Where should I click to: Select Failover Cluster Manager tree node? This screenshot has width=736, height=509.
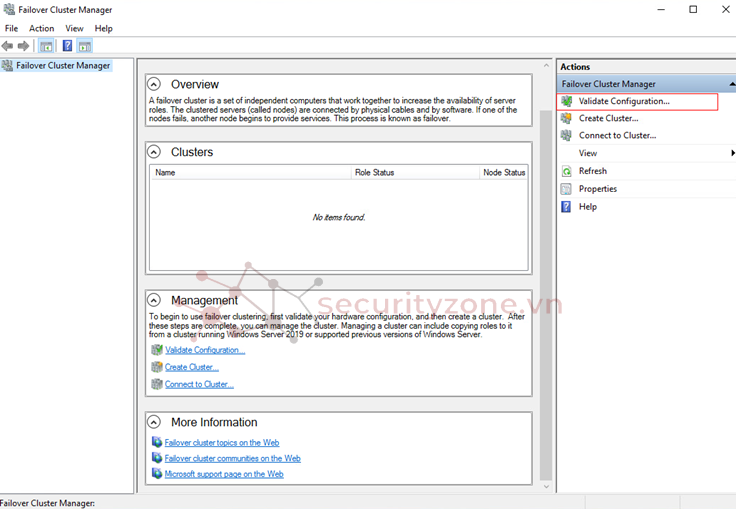pos(62,66)
